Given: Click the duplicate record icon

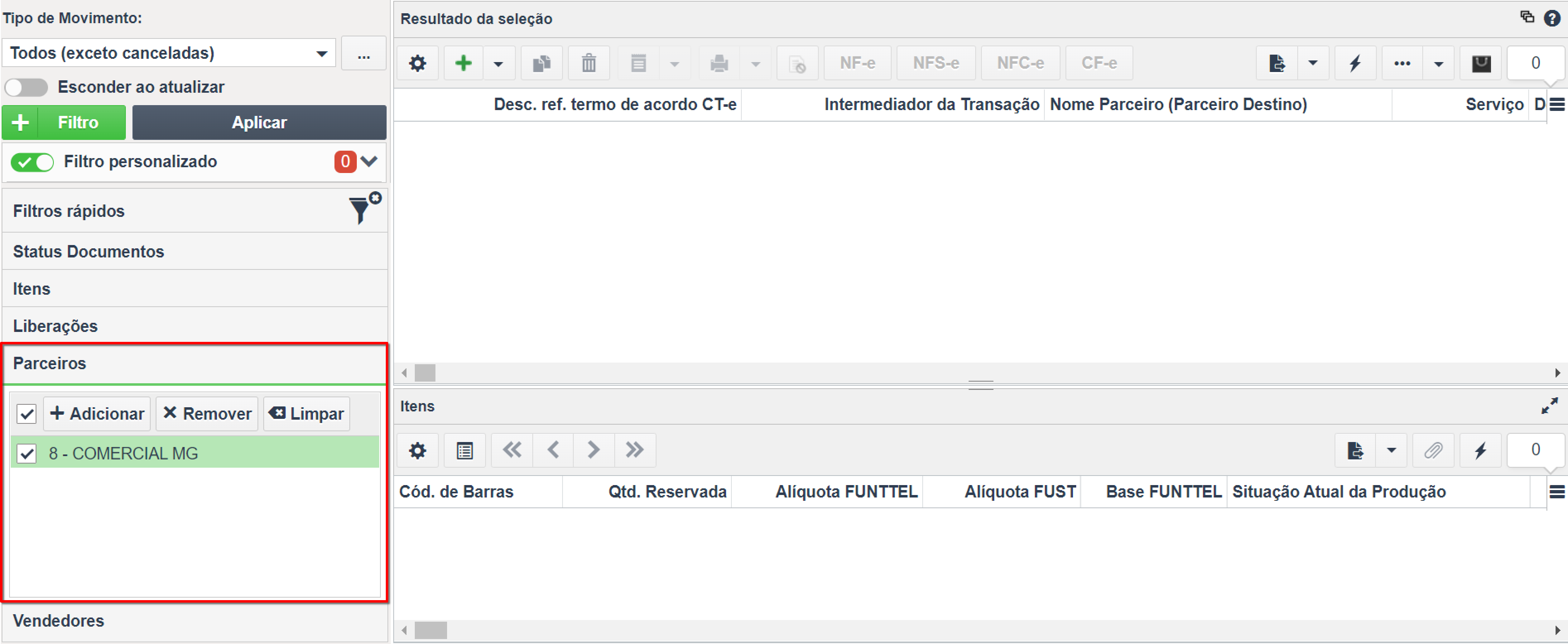Looking at the screenshot, I should [x=542, y=63].
